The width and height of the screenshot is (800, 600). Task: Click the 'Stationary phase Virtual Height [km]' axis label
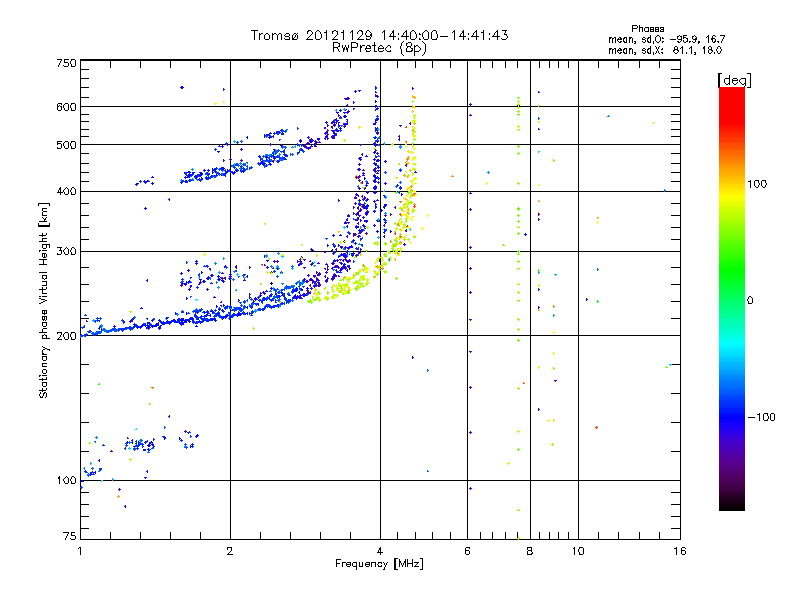pyautogui.click(x=44, y=300)
